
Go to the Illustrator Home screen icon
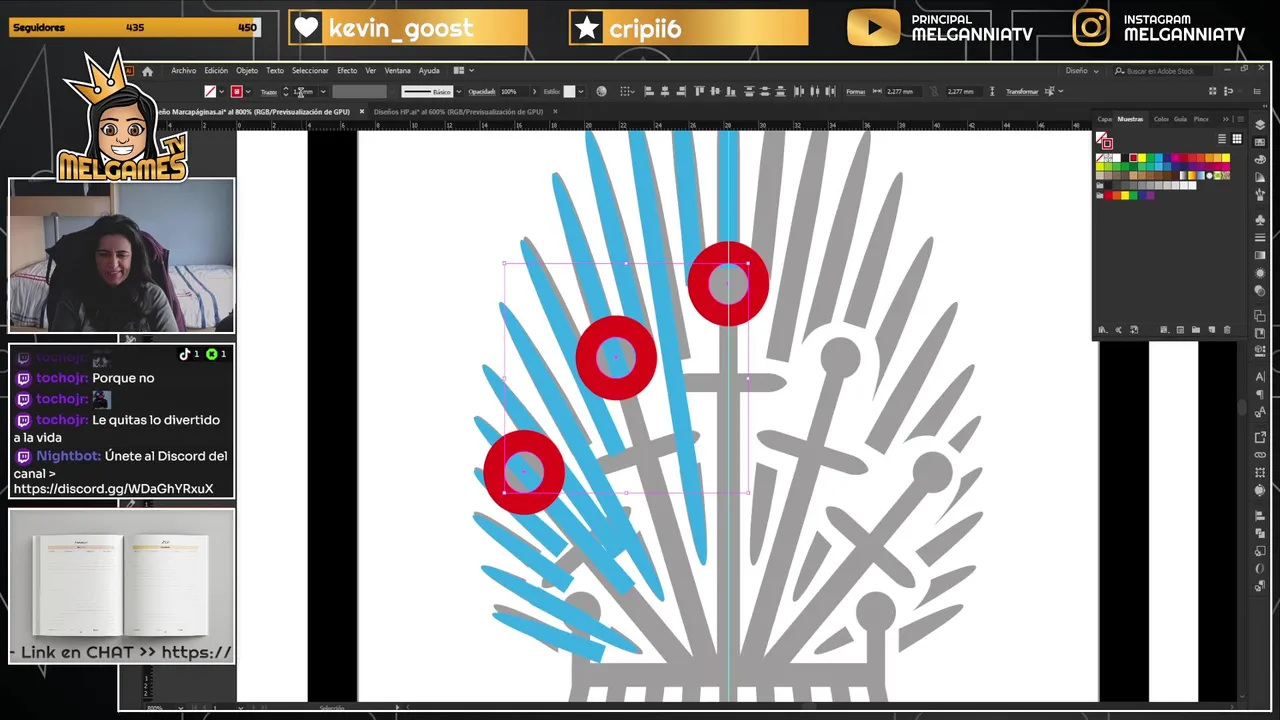(x=147, y=71)
